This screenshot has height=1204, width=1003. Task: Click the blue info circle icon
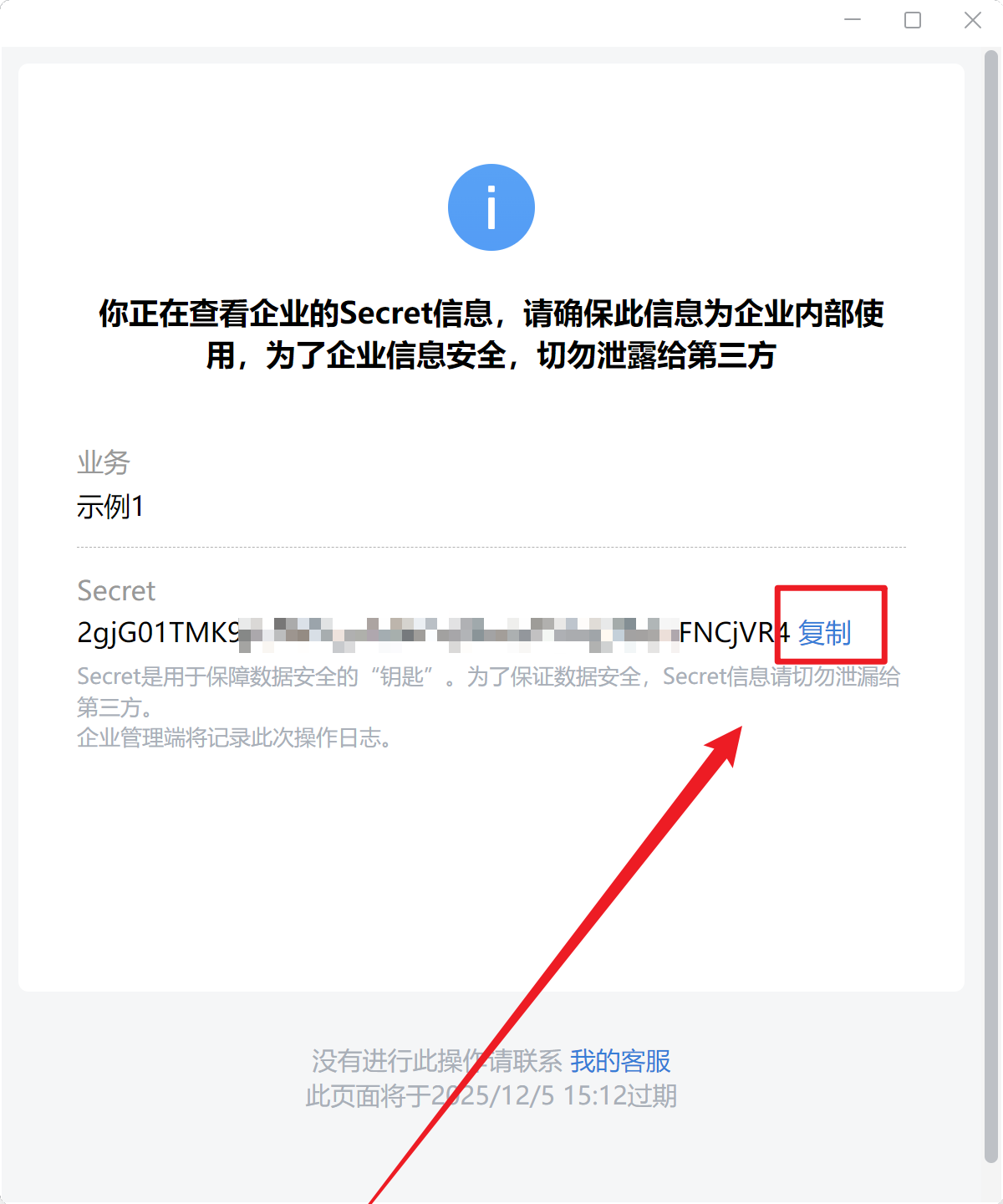click(x=491, y=207)
